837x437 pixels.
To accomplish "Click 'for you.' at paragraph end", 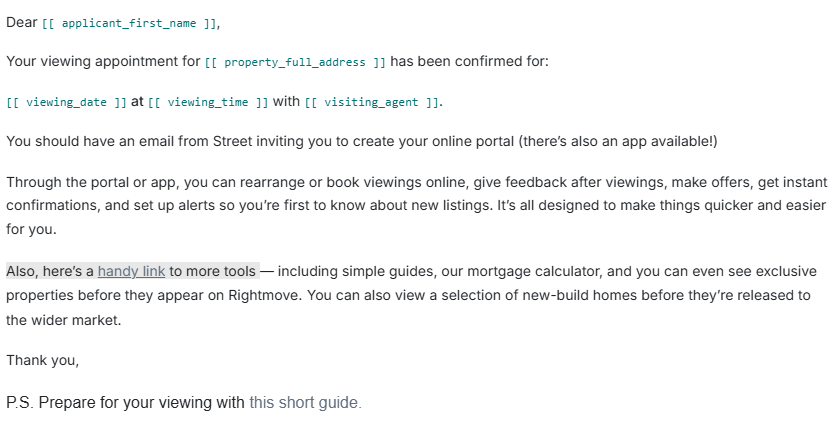I will (x=31, y=229).
